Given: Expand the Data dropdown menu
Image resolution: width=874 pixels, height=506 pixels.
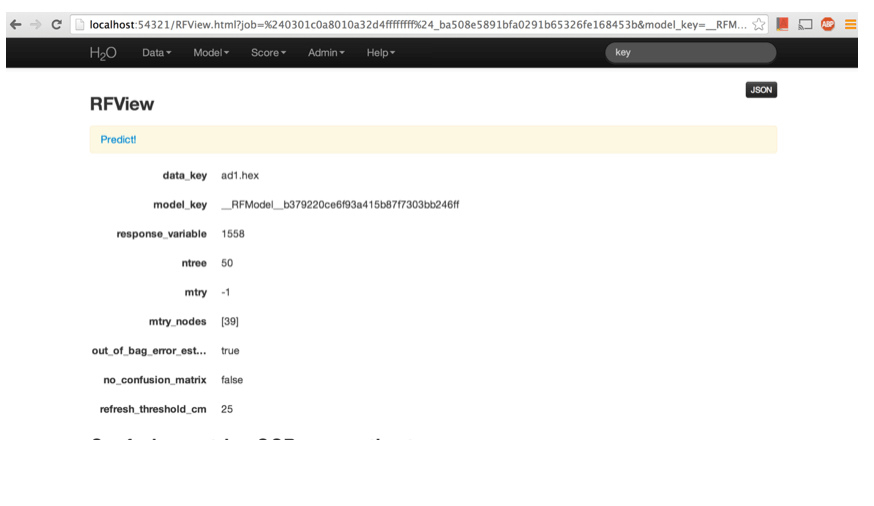Looking at the screenshot, I should coord(156,52).
